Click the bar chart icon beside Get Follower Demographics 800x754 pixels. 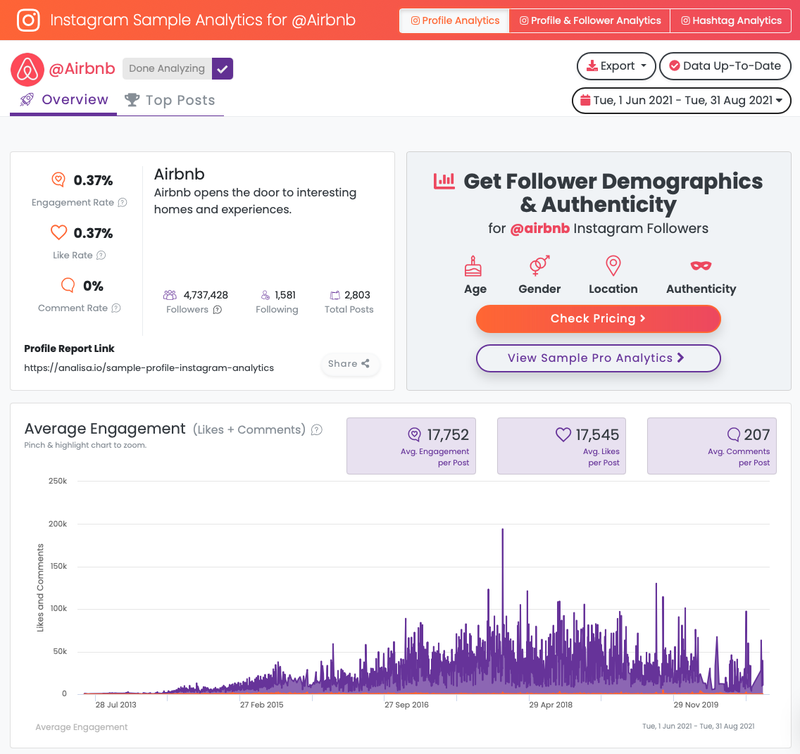[444, 181]
